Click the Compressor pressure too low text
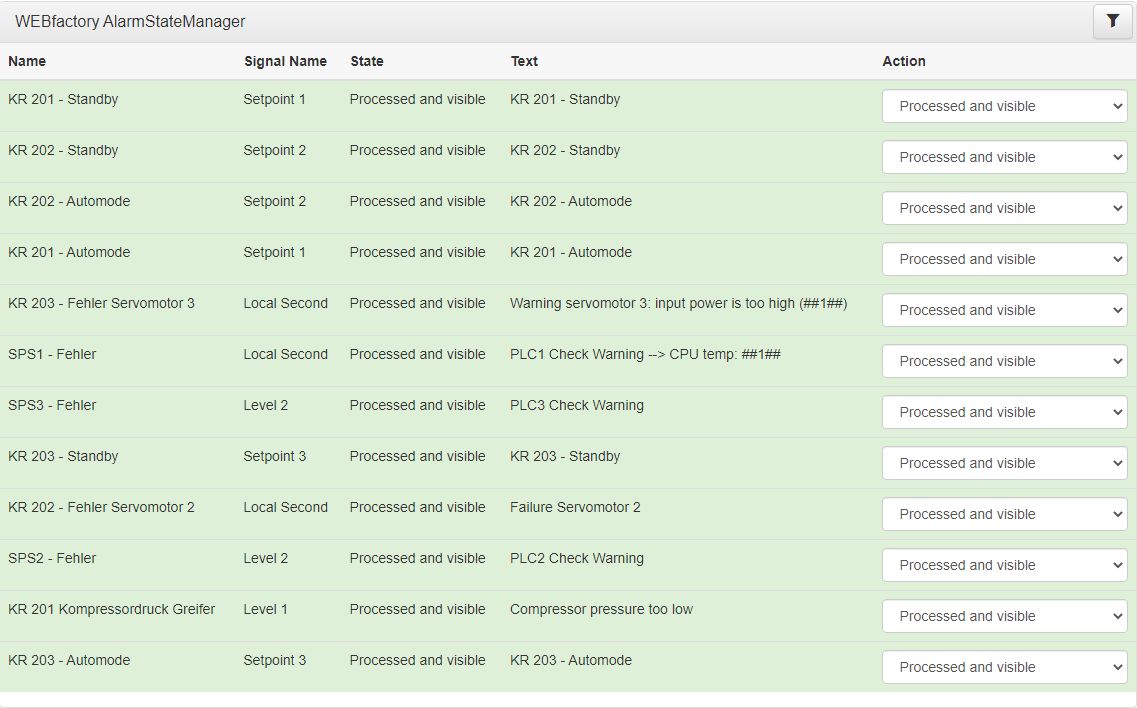Image resolution: width=1137 pixels, height=708 pixels. click(601, 609)
